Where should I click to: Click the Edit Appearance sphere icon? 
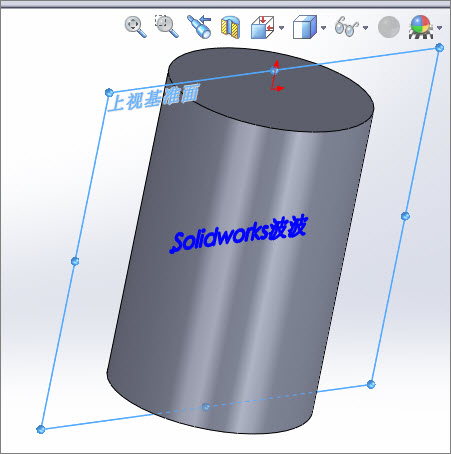389,27
